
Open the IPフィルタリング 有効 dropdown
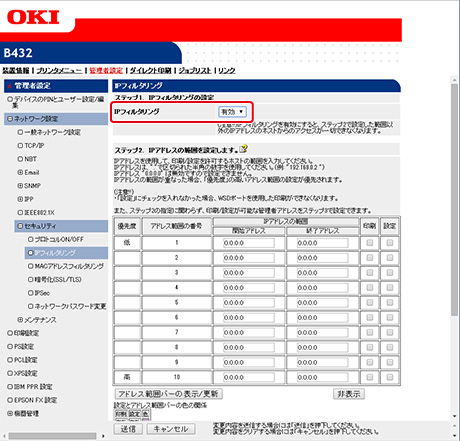(232, 112)
